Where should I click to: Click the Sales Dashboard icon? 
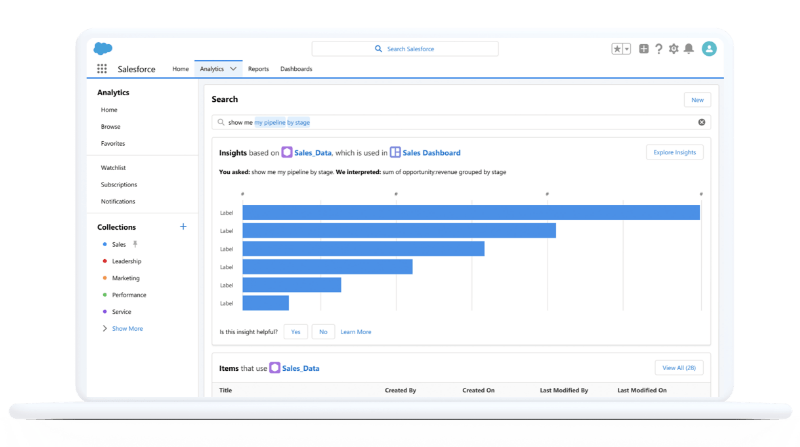(x=395, y=153)
